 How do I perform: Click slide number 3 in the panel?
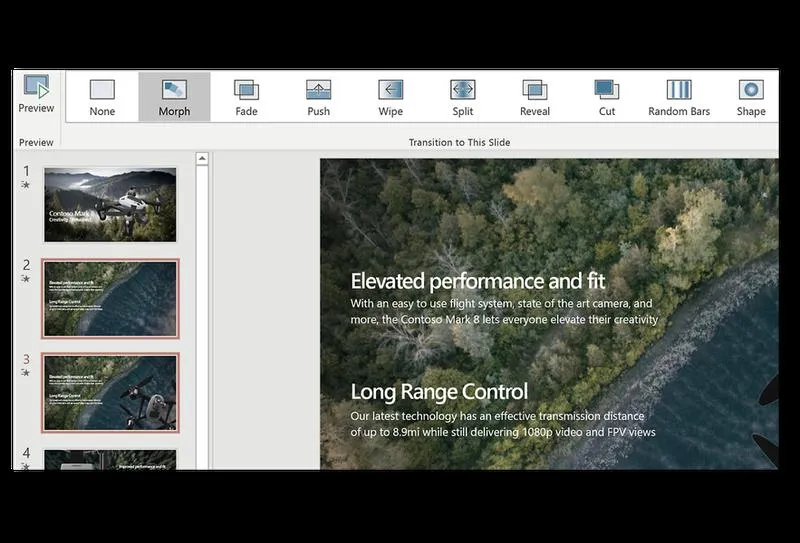click(x=27, y=359)
